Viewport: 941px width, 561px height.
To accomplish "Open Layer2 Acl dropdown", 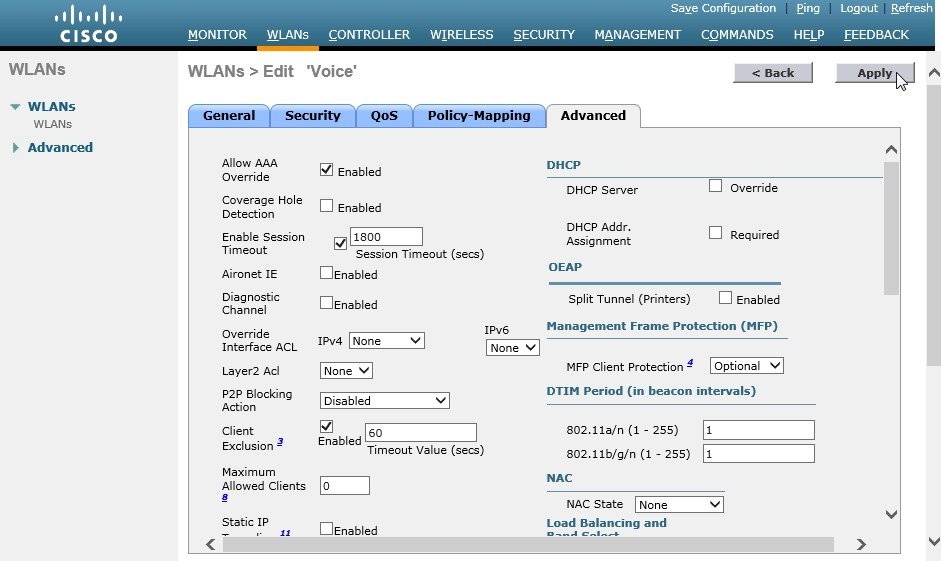I will point(346,371).
